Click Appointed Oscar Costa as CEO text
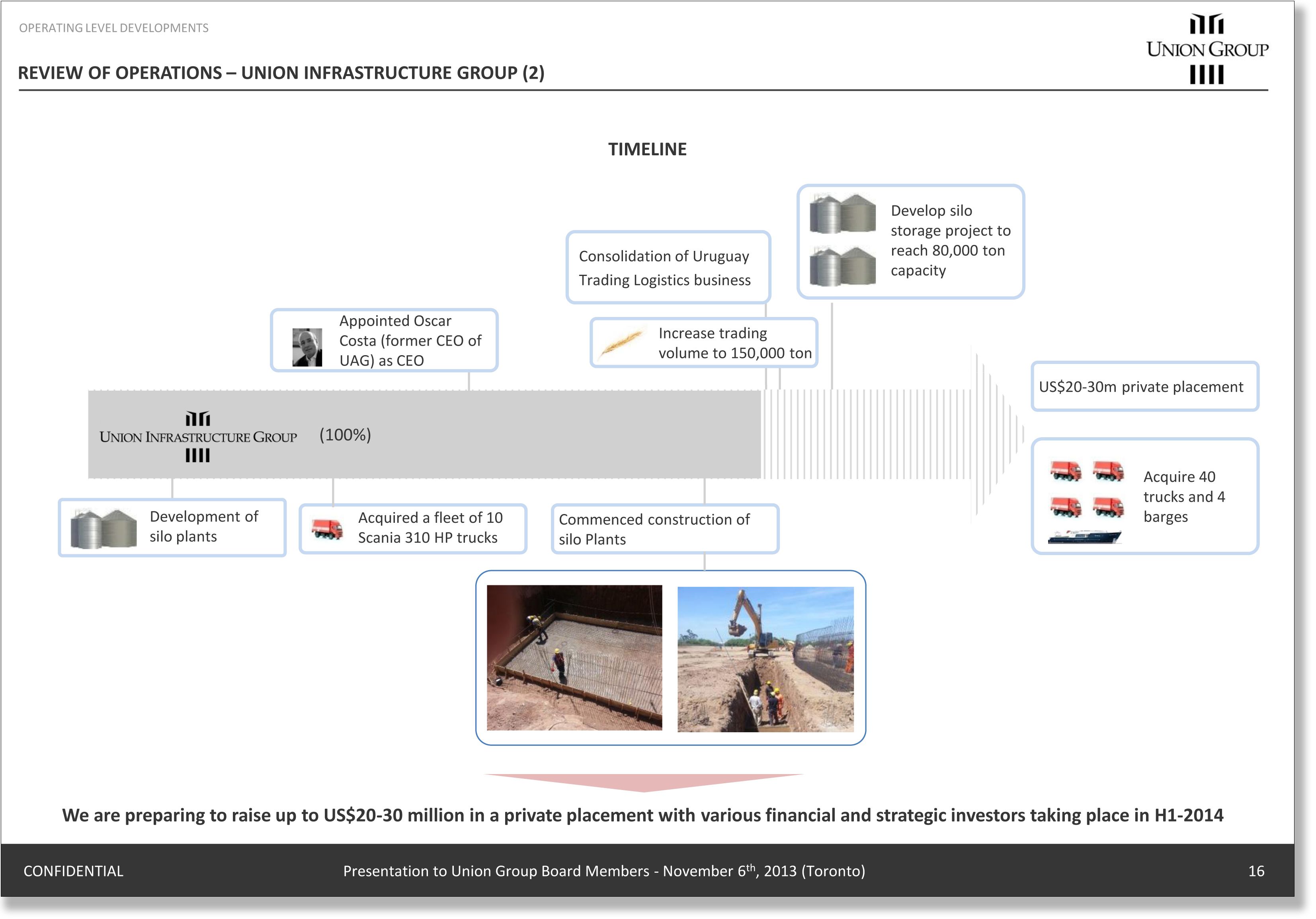Screen dimensions: 1316x919 410,340
